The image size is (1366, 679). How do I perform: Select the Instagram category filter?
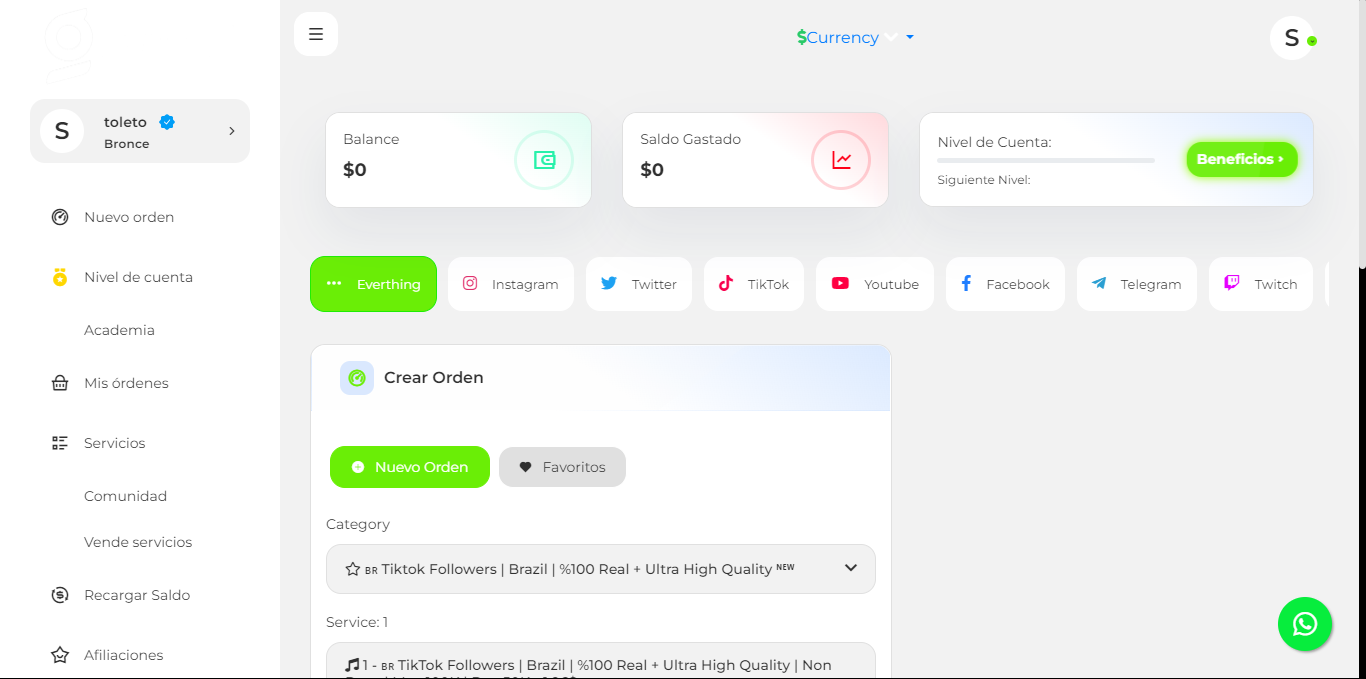click(510, 284)
